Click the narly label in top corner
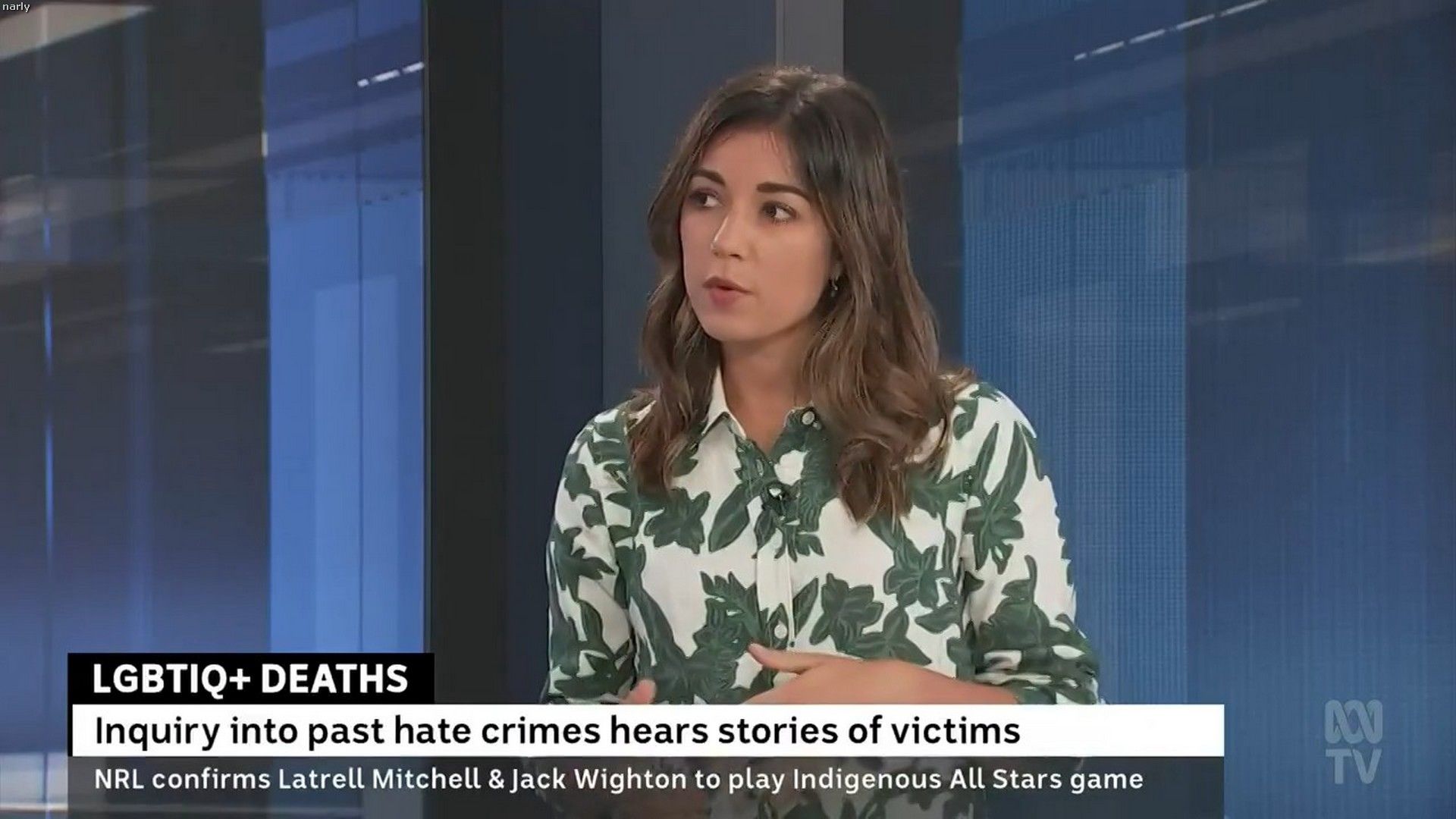The image size is (1456, 819). 15,7
